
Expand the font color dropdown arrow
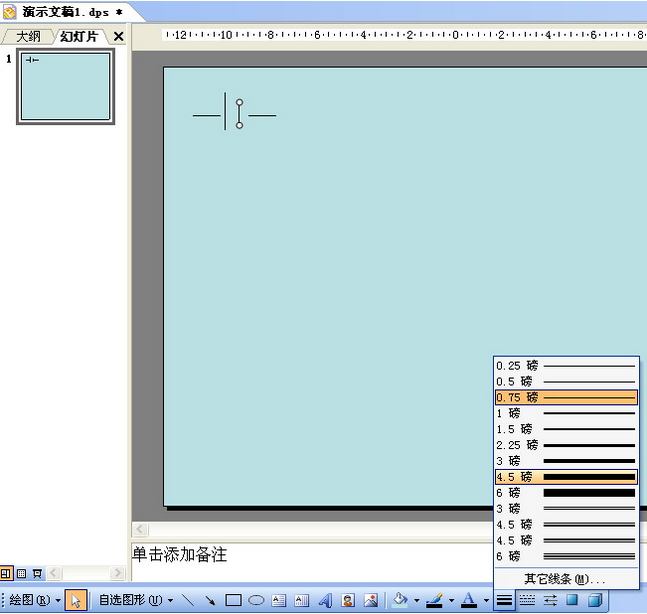(486, 600)
